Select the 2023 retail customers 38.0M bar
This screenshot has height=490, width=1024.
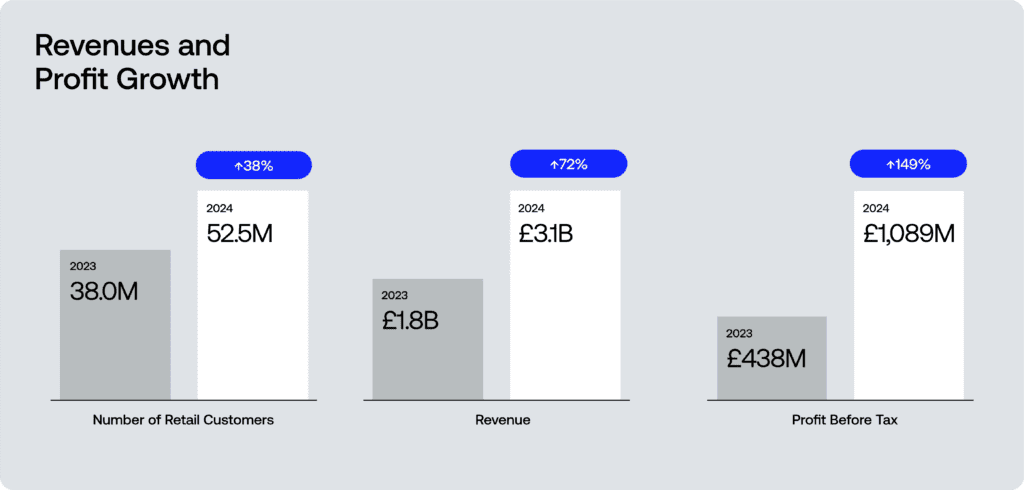tap(116, 325)
